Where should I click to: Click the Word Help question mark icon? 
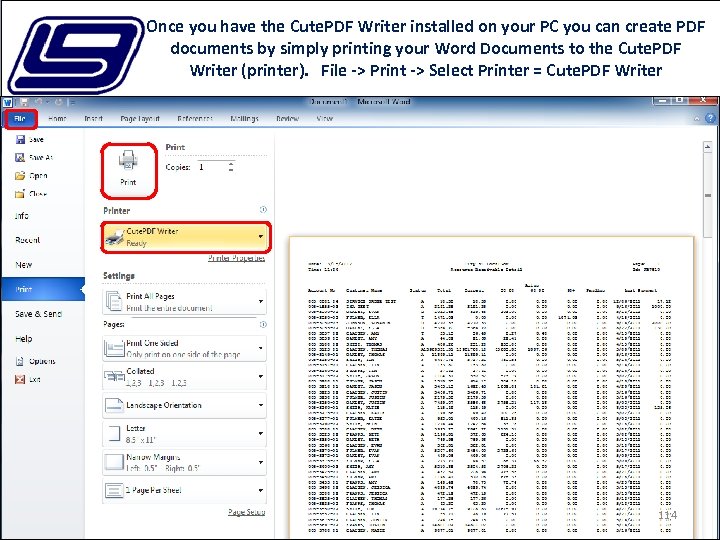(710, 118)
